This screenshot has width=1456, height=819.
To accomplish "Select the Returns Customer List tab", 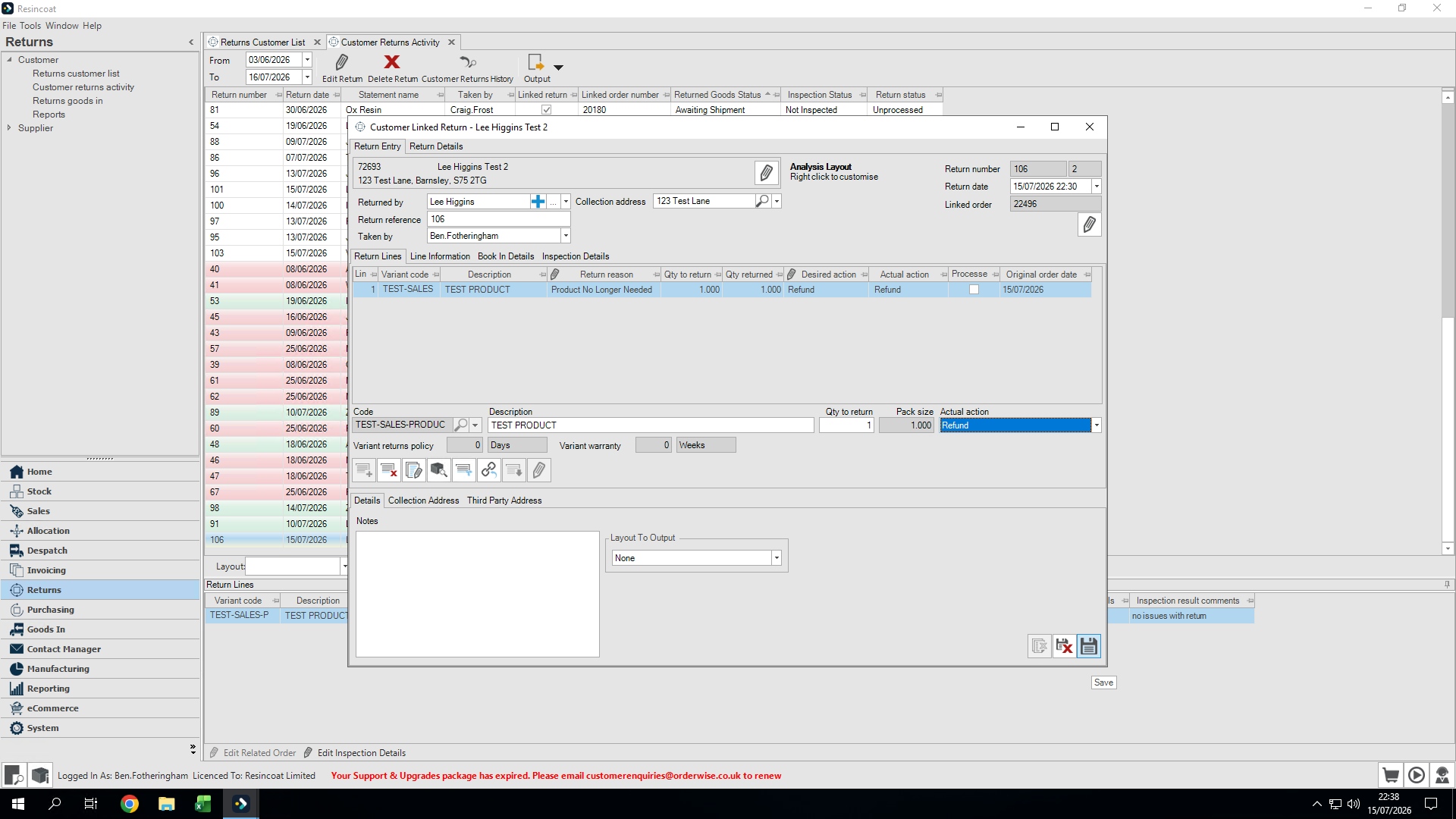I will (x=262, y=42).
